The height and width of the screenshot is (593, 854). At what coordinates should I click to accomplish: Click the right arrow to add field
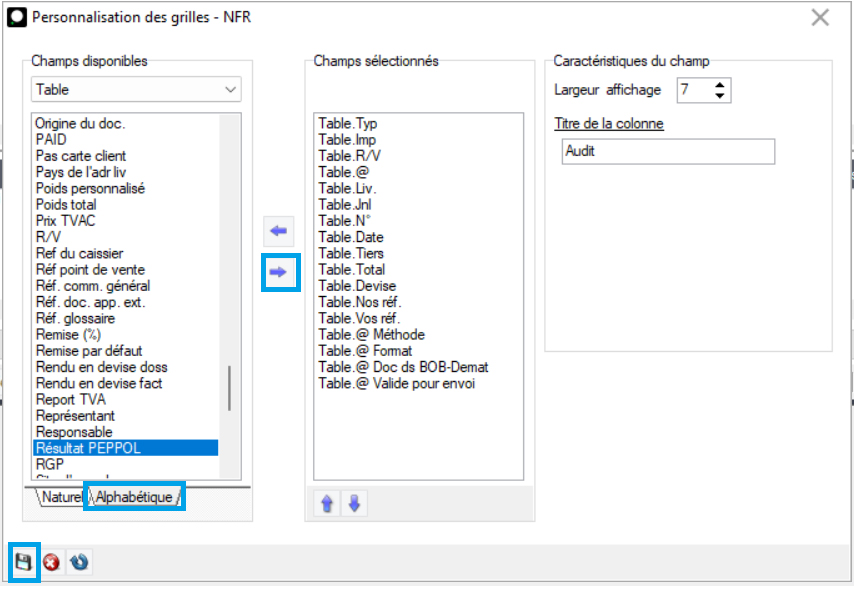pos(278,271)
